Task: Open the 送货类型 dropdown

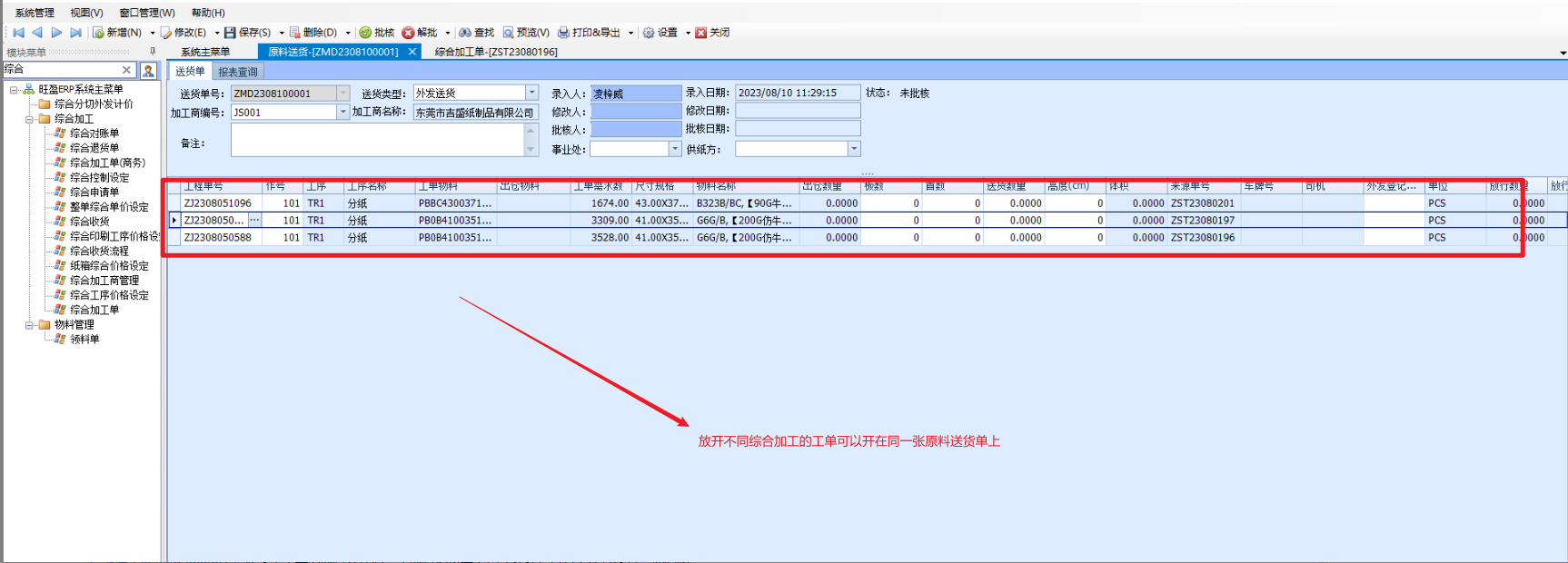Action: 532,93
